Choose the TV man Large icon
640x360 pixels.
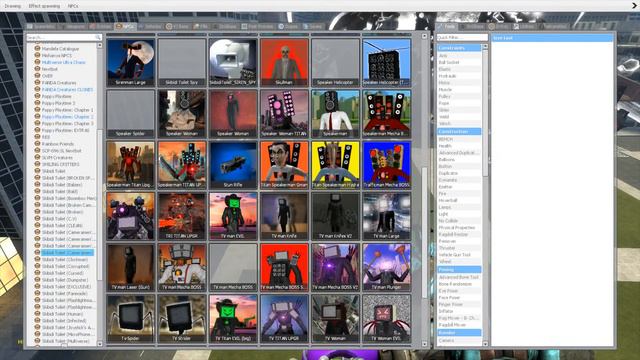(x=387, y=216)
